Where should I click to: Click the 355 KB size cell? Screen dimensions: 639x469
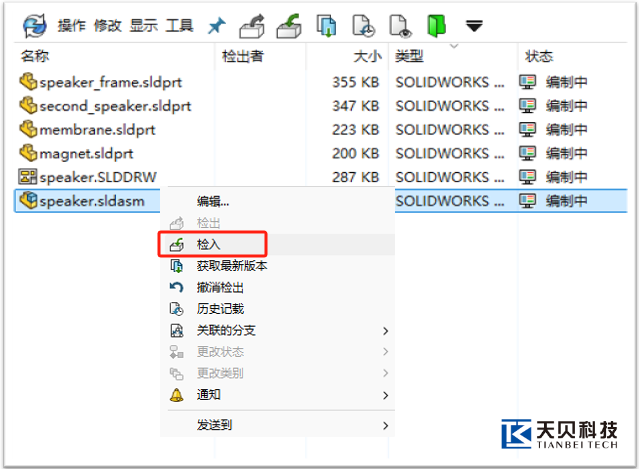[x=355, y=82]
